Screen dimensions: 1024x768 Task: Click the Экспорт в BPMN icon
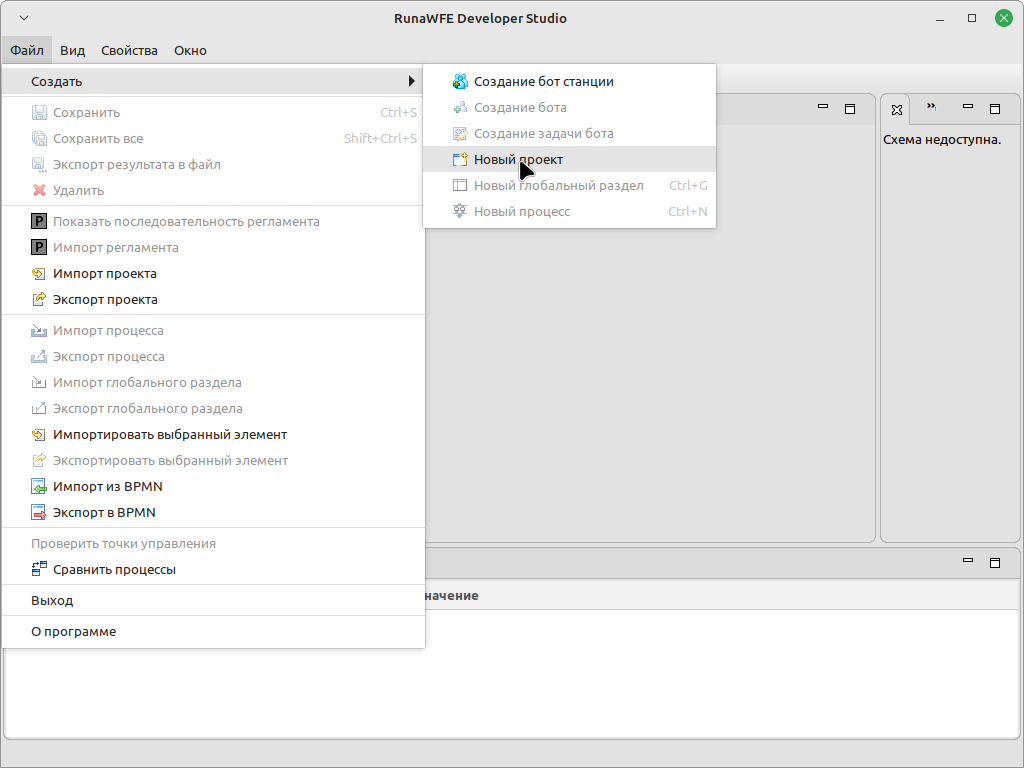[39, 513]
